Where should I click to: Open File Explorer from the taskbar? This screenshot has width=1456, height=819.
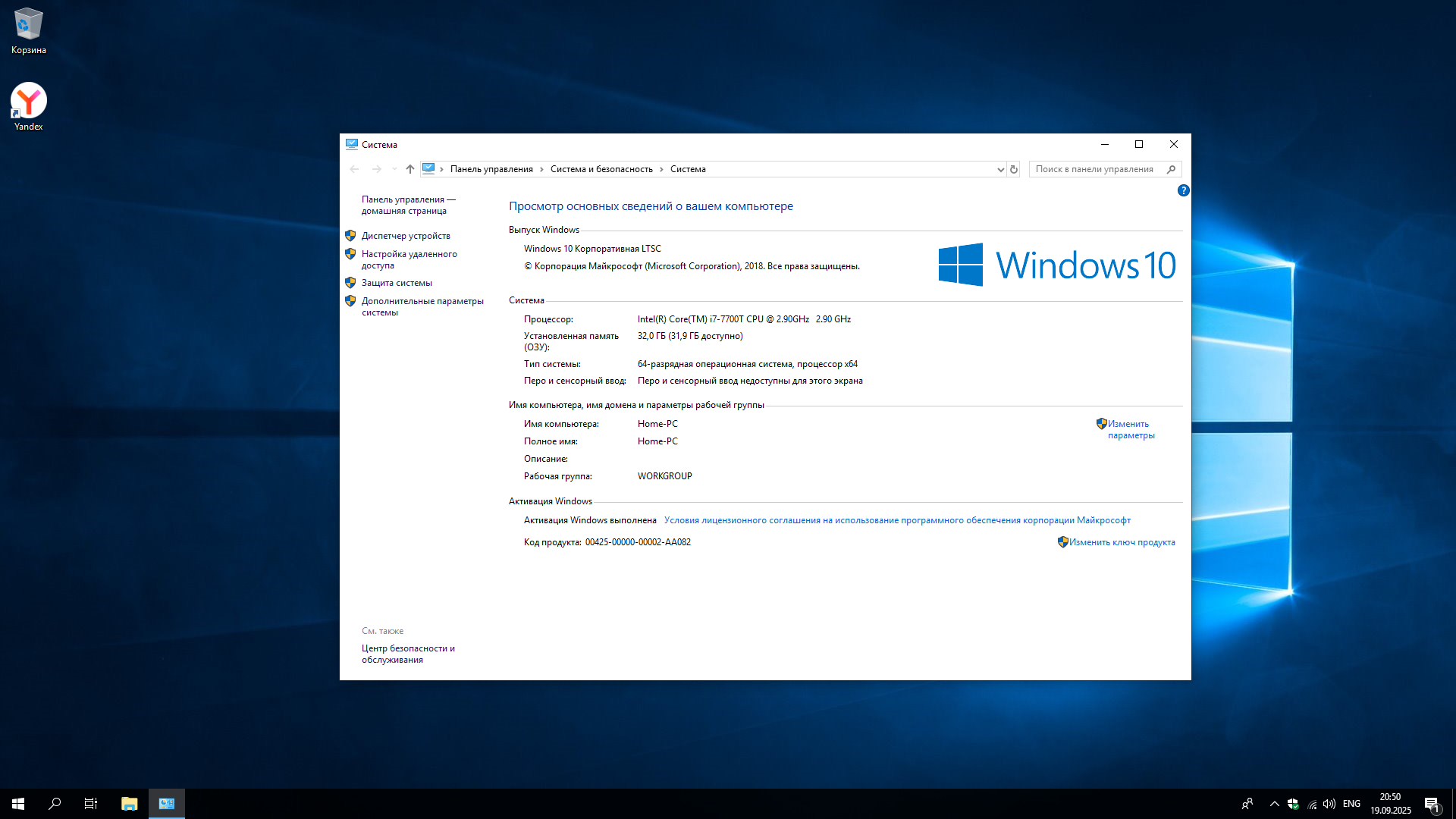pyautogui.click(x=129, y=804)
